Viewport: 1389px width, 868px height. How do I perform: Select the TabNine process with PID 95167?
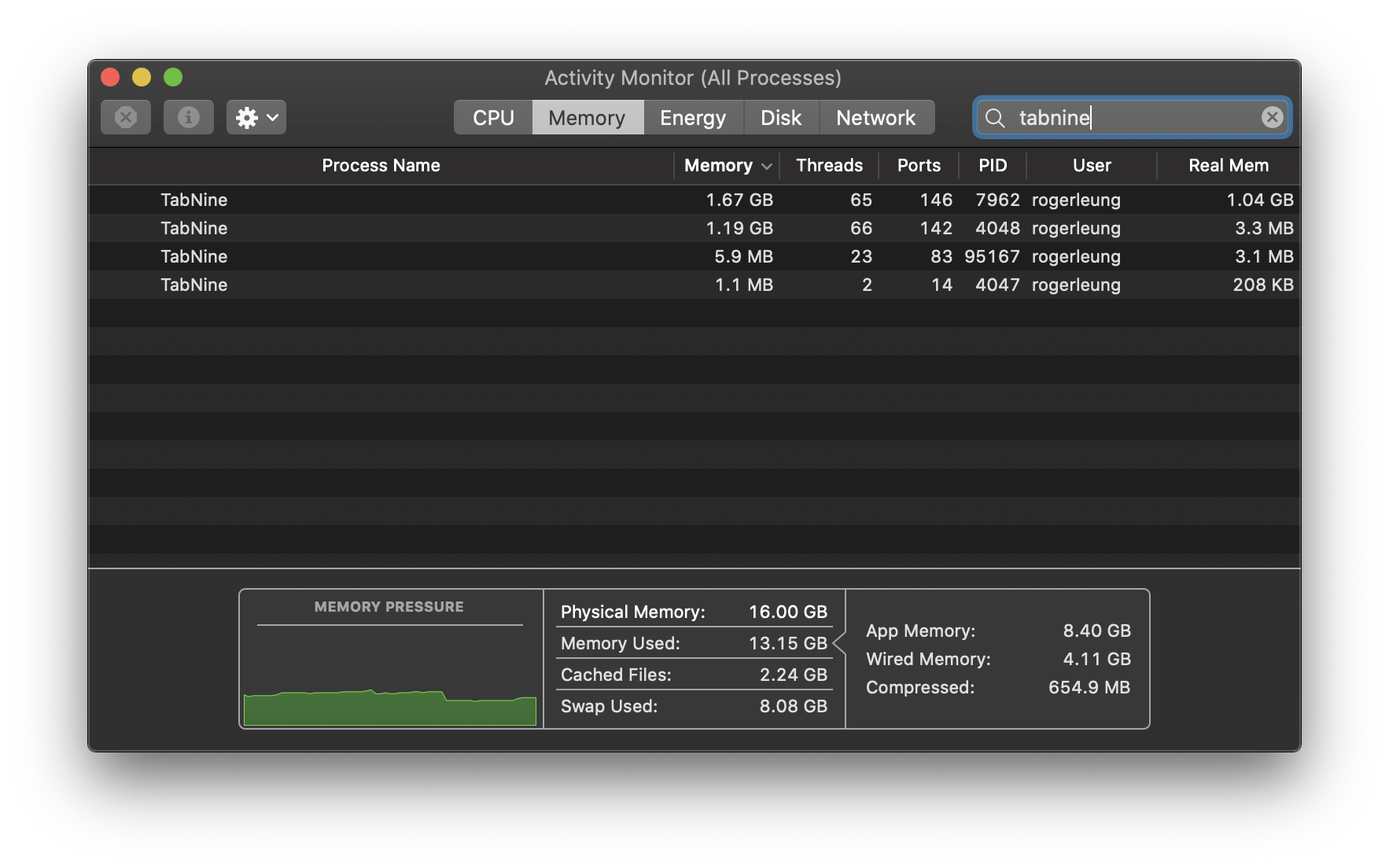tap(472, 256)
